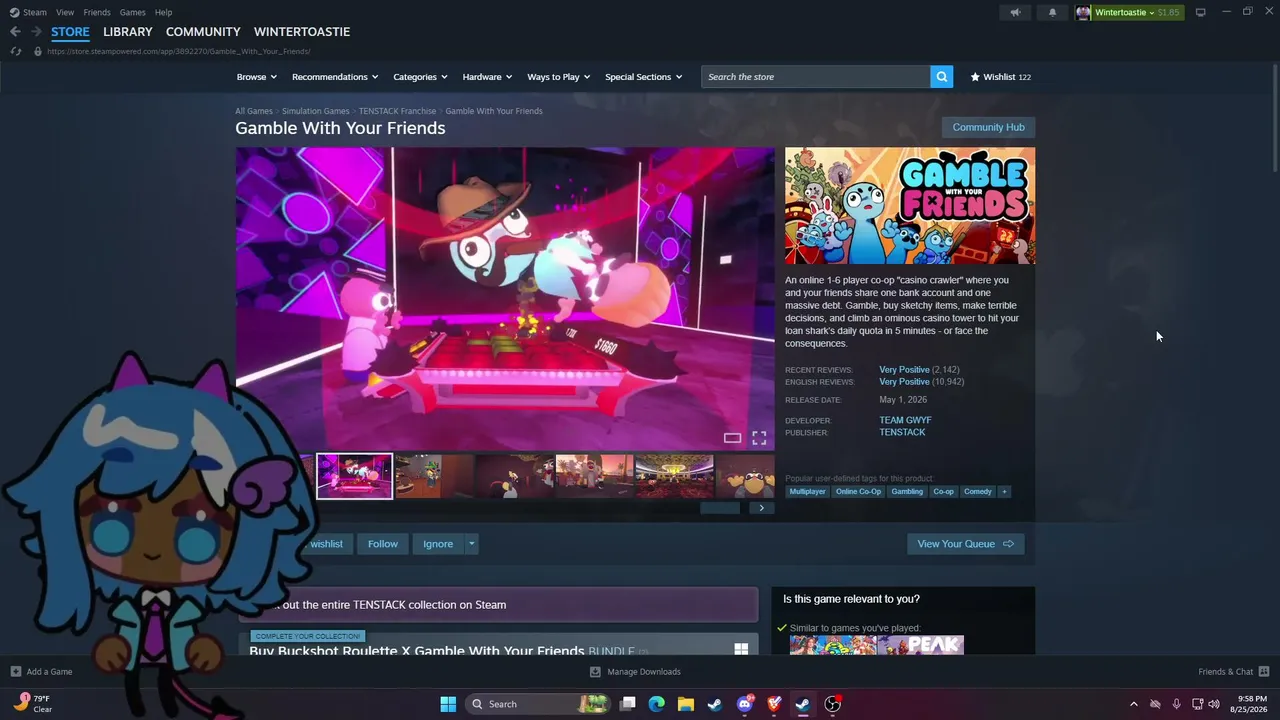Screen dimensions: 1280x720
Task: Click the Search the store input field
Action: [x=816, y=77]
